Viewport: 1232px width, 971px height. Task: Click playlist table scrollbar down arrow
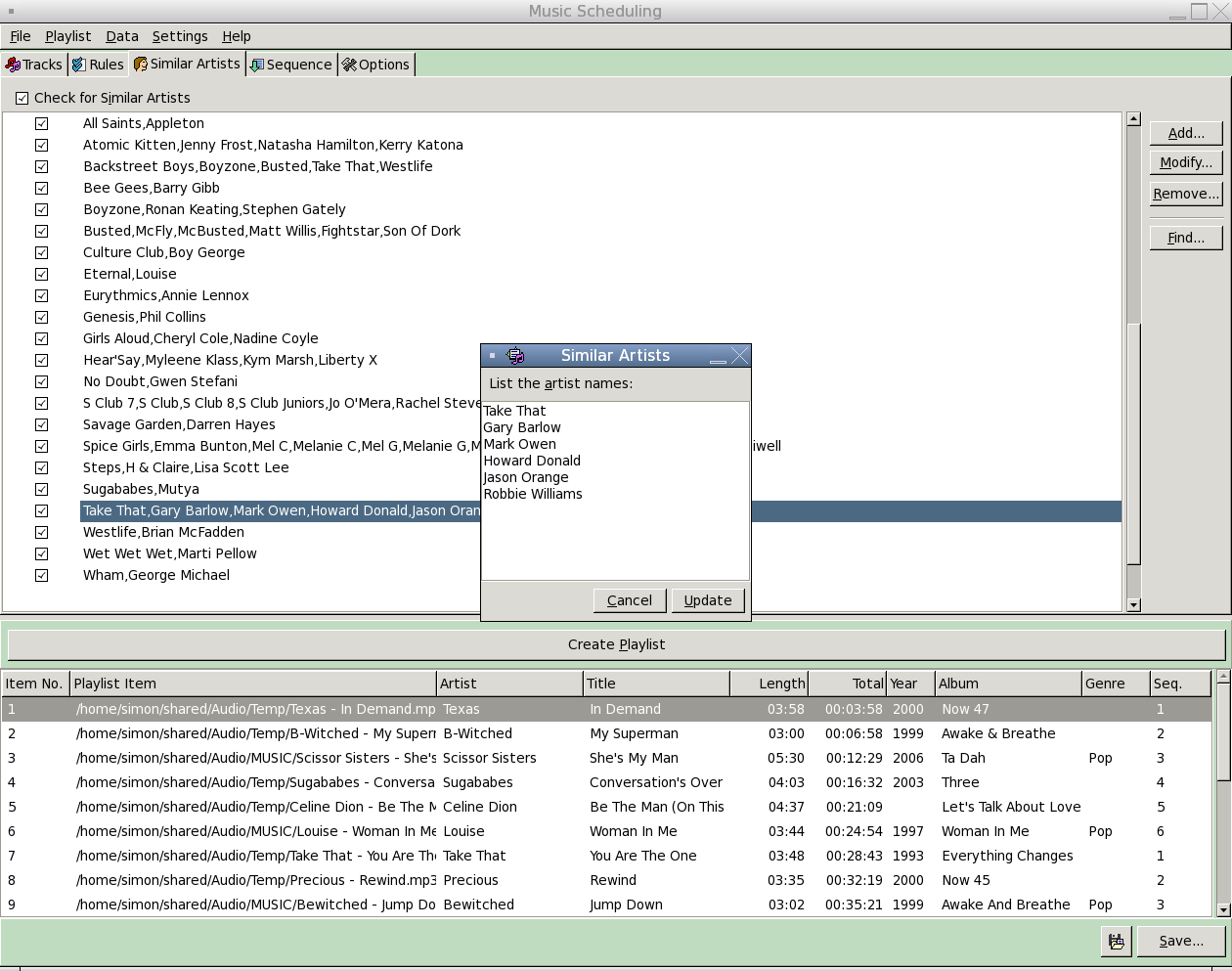click(x=1222, y=910)
